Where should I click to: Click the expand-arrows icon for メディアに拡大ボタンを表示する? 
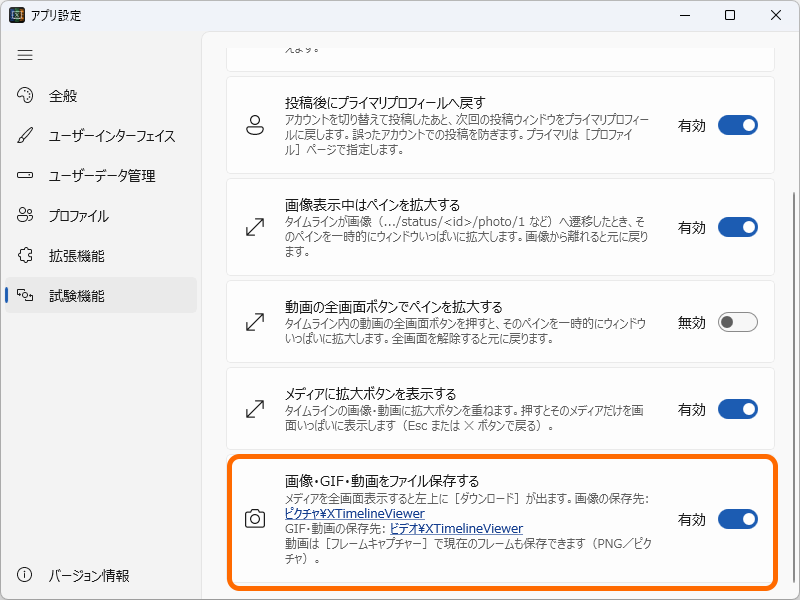255,409
